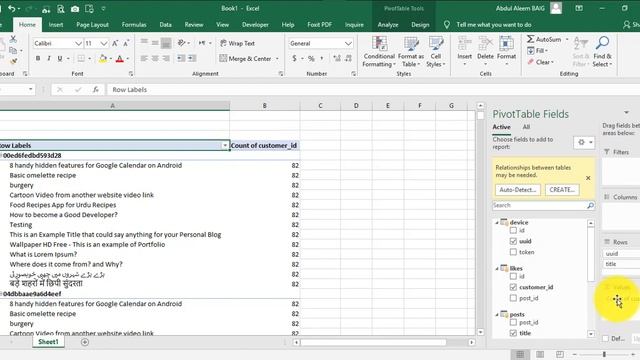This screenshot has height=360, width=640.
Task: Uncheck the customer_id field checkbox
Action: point(513,287)
